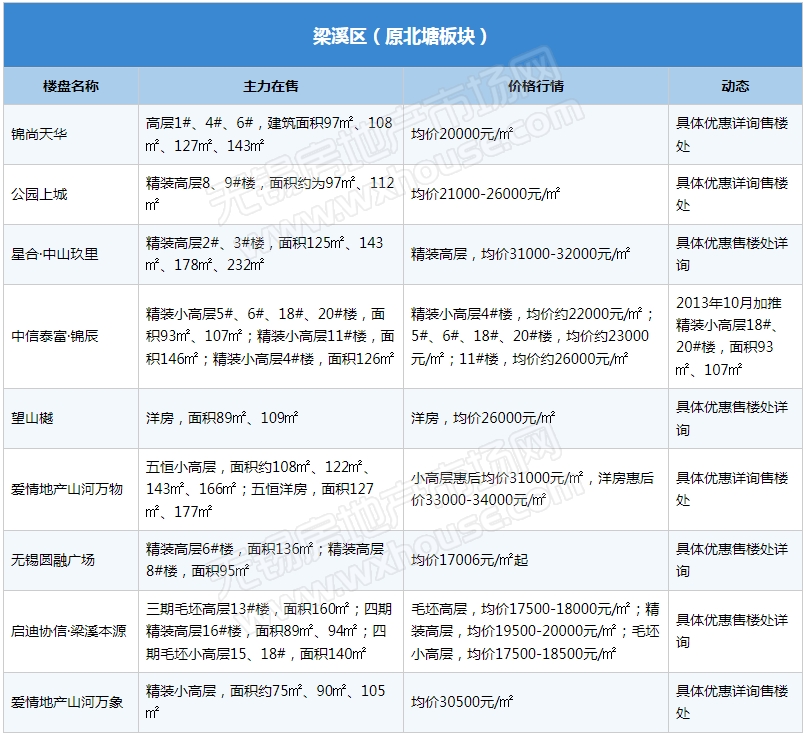This screenshot has width=806, height=738.
Task: Click the property name "爱情地产山河万物"
Action: [x=67, y=489]
